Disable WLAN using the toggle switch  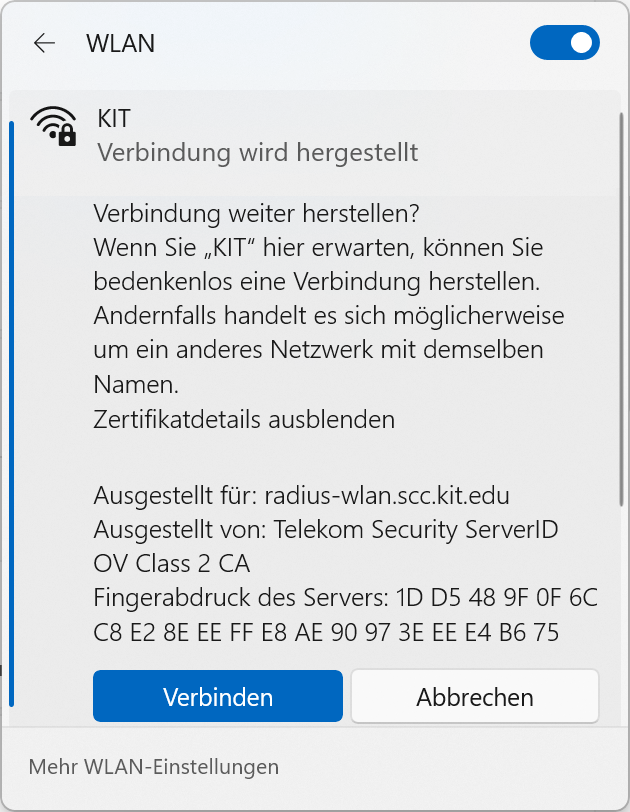564,43
